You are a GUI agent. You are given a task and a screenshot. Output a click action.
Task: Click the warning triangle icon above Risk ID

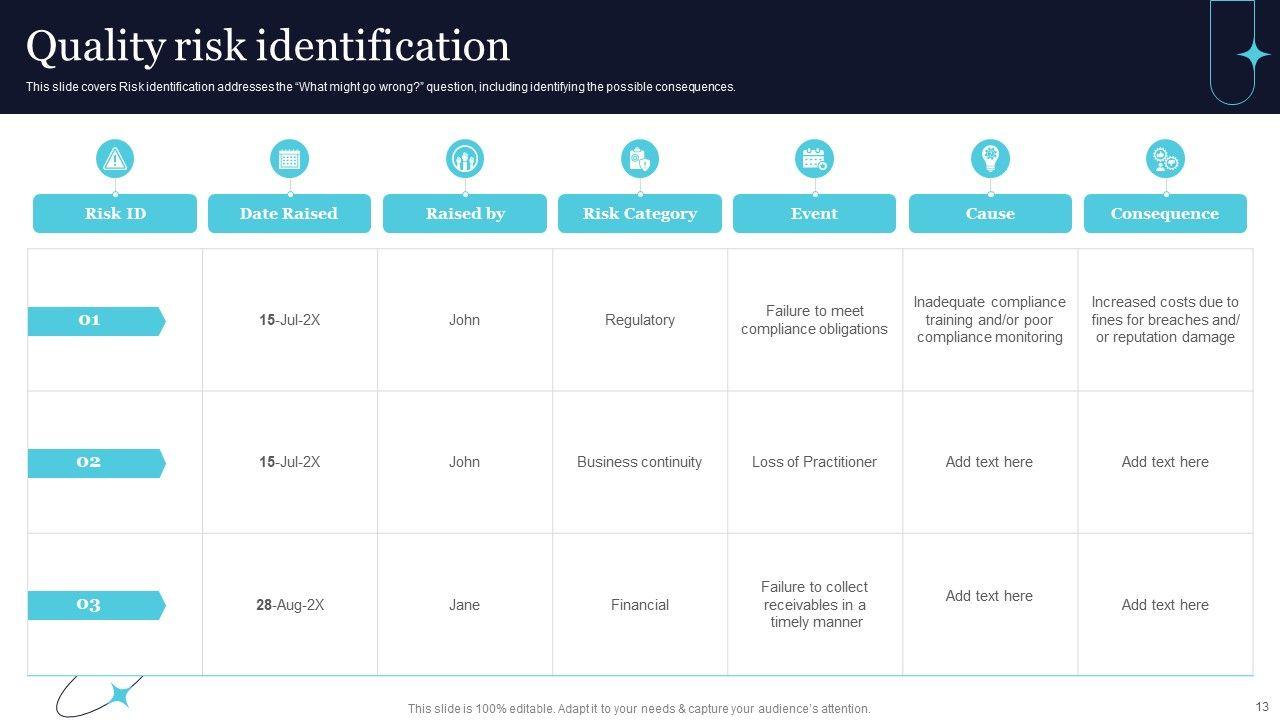(x=115, y=159)
